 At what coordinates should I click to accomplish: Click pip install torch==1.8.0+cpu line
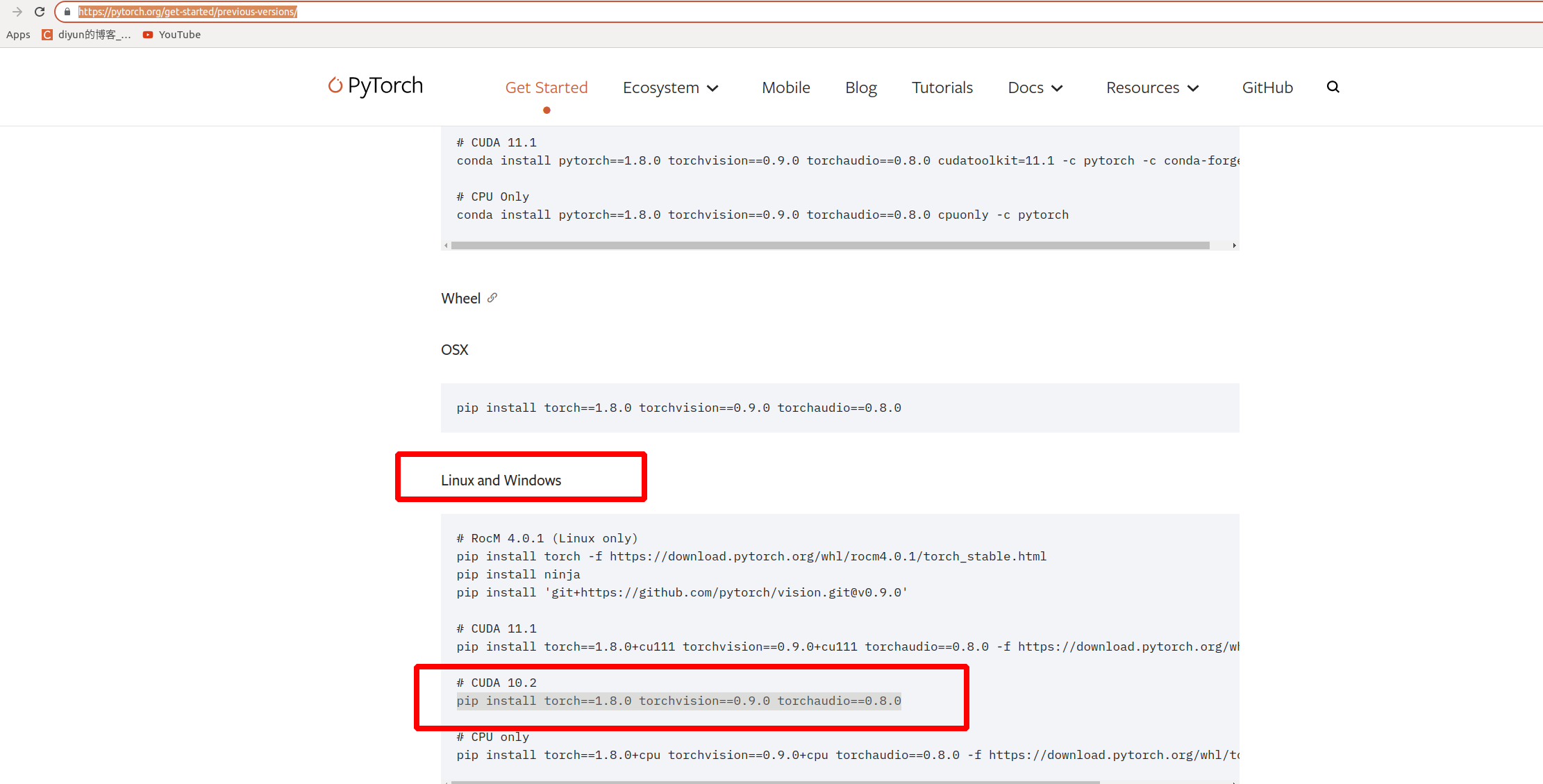coord(847,755)
